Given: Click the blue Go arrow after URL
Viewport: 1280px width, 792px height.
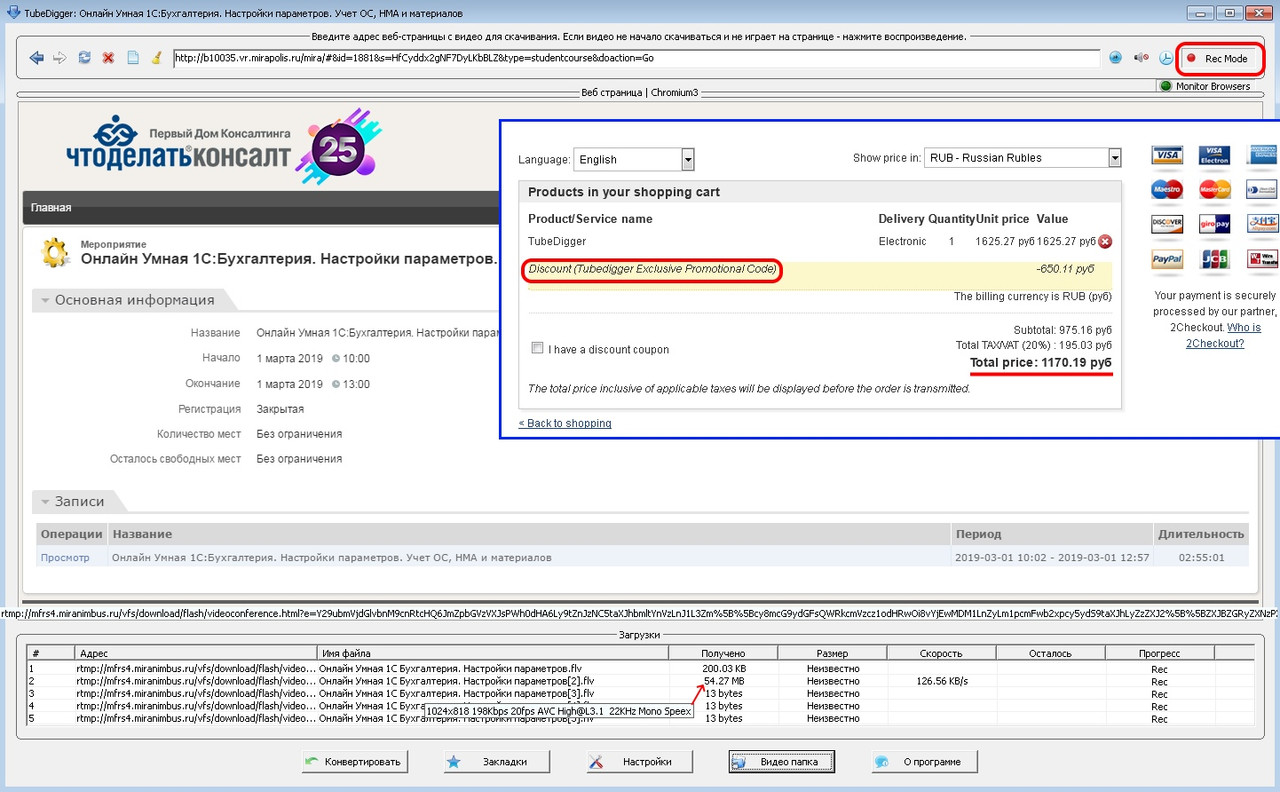Looking at the screenshot, I should coord(1116,58).
